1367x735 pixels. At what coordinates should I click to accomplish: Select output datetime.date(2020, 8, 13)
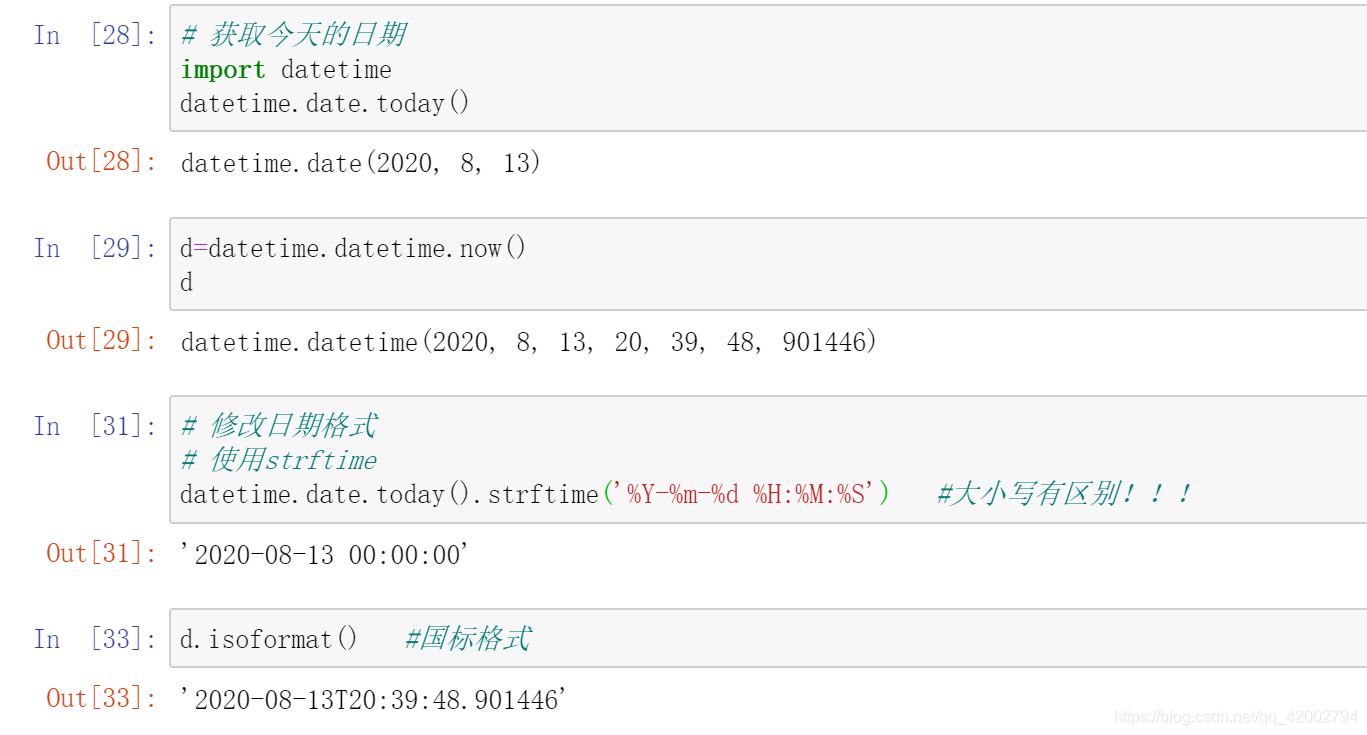[x=360, y=163]
